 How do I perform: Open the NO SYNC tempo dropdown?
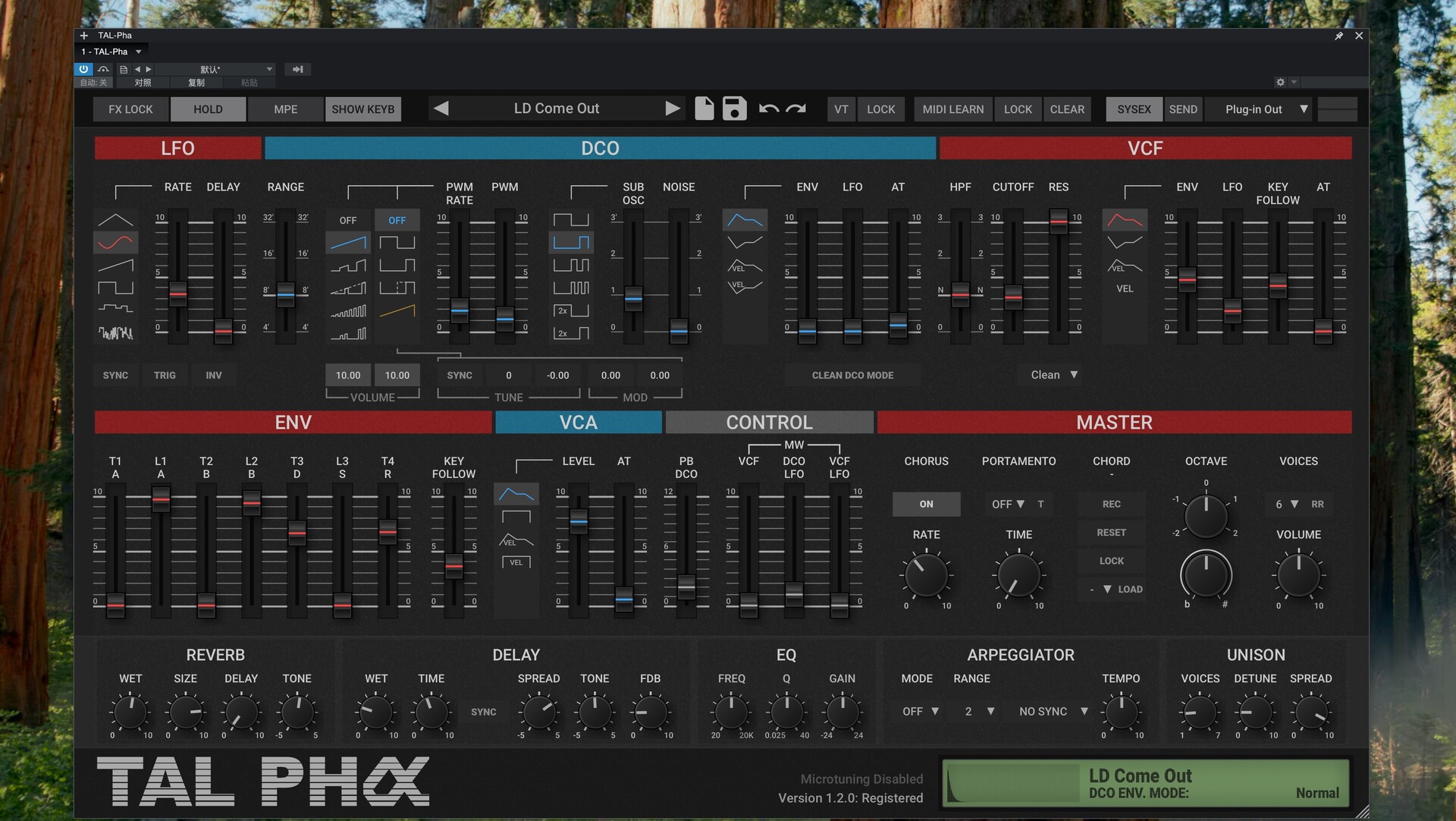click(1053, 712)
